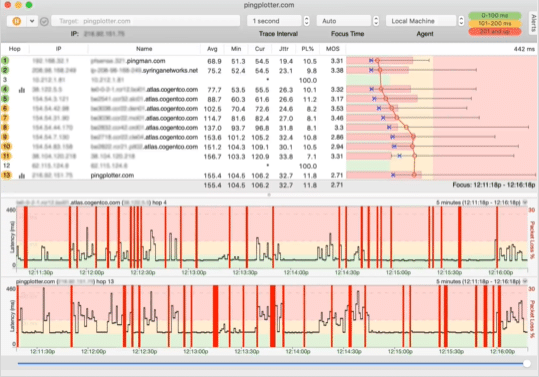Screen dimensions: 539x377
Task: Open the Trace Interval stepper arrows
Action: point(306,21)
